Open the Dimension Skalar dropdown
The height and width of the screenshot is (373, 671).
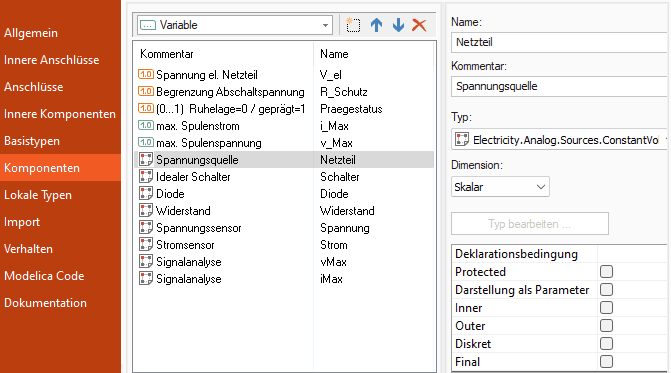(500, 187)
